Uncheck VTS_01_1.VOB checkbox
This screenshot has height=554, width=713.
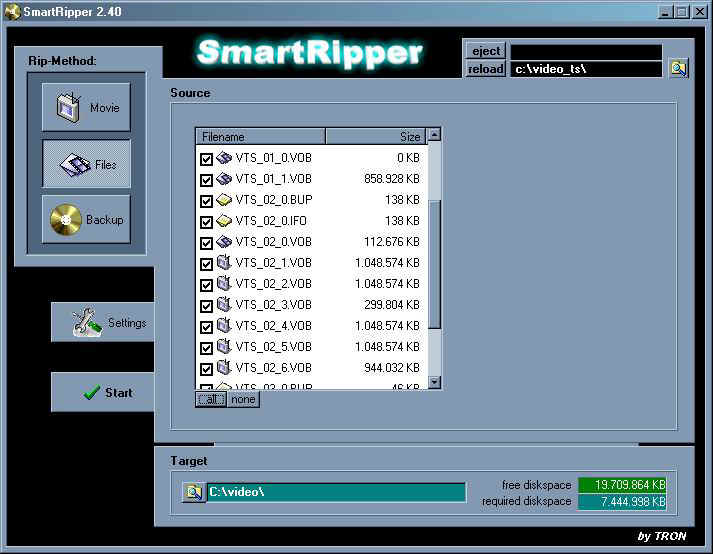click(x=206, y=180)
